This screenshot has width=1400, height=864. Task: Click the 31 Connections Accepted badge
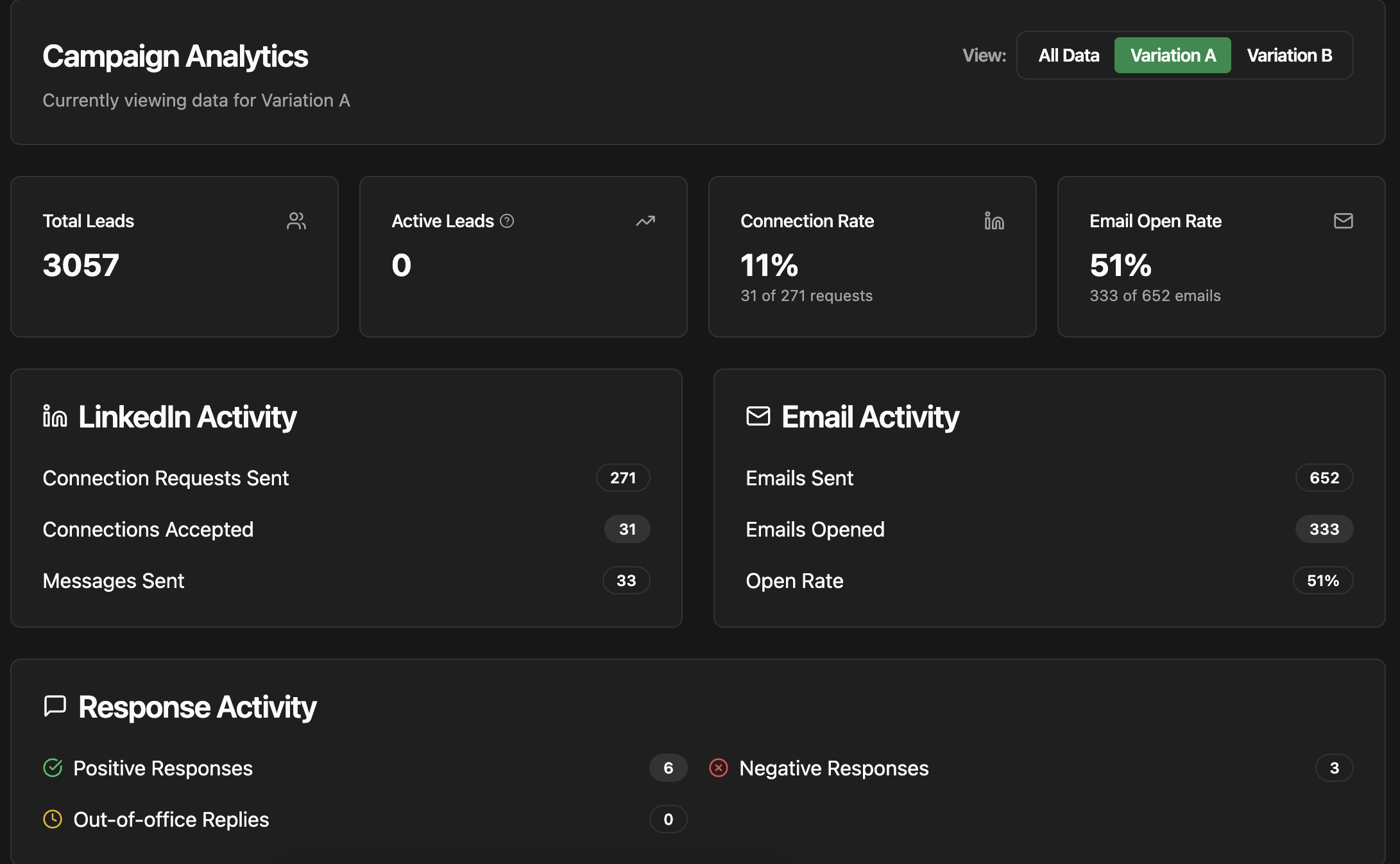click(x=627, y=529)
